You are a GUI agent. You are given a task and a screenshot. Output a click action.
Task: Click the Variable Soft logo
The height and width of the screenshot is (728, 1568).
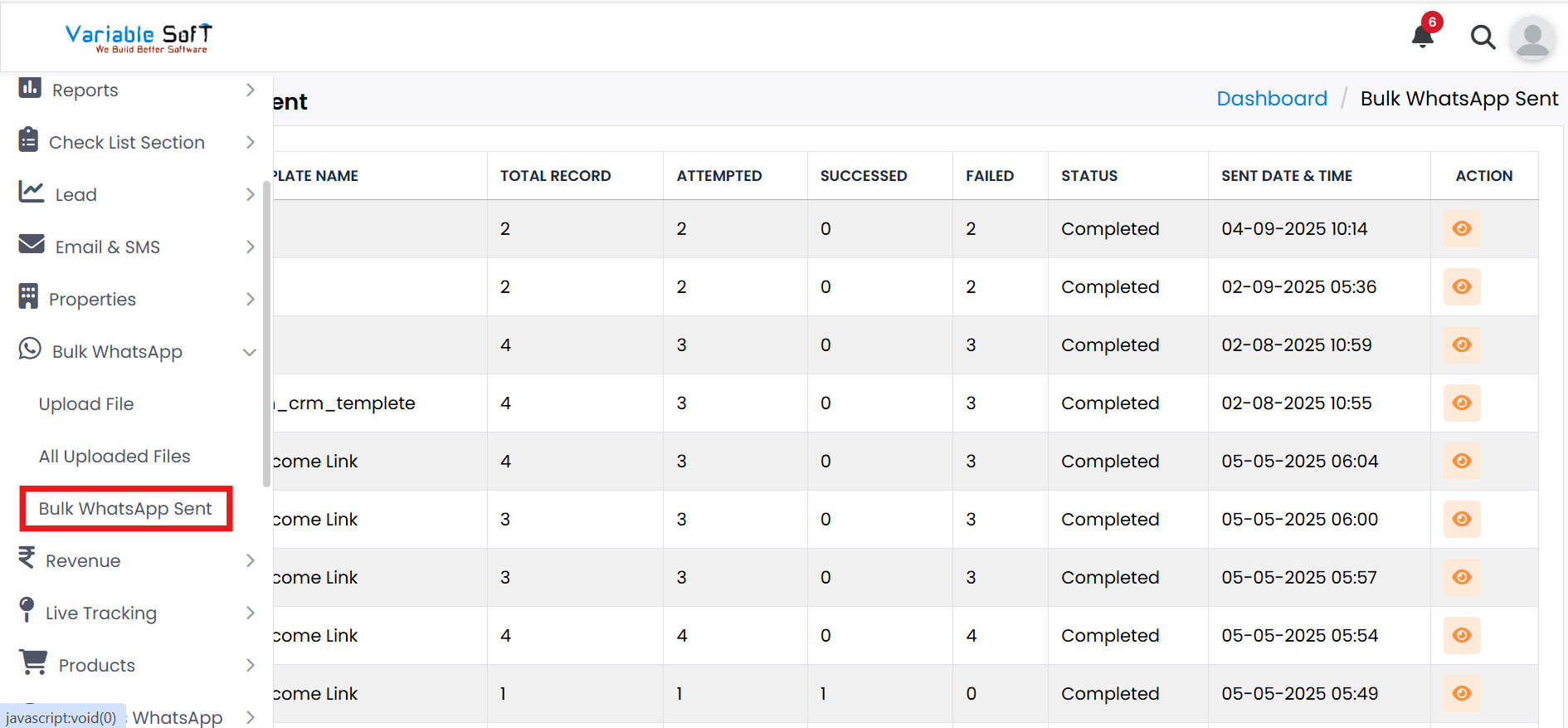tap(139, 37)
